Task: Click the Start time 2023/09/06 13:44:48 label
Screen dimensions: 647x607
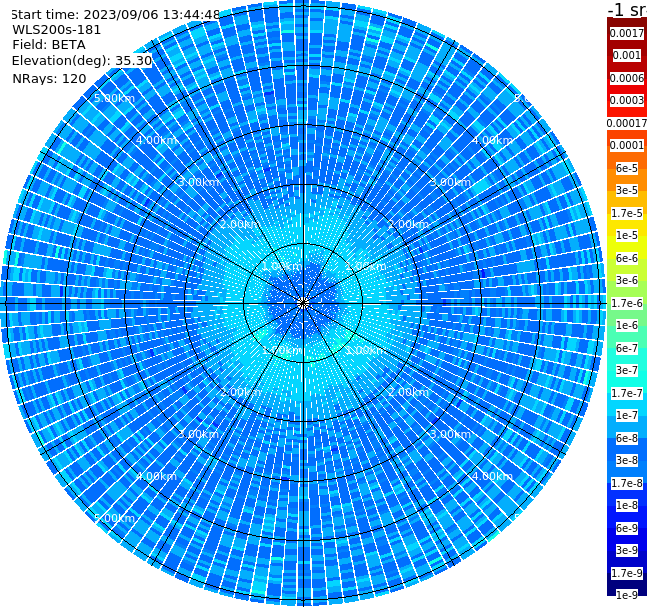Action: click(116, 14)
